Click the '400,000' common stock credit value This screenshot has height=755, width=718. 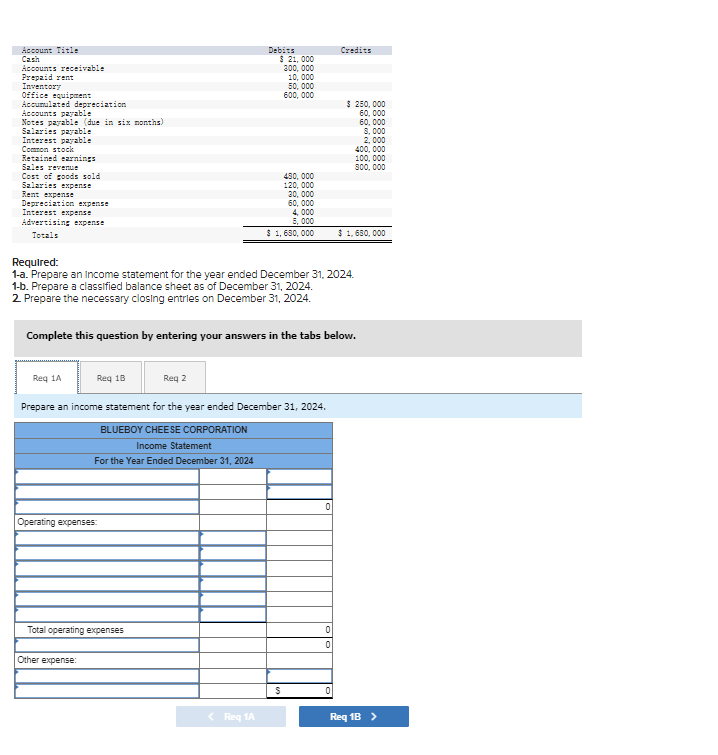coord(370,149)
